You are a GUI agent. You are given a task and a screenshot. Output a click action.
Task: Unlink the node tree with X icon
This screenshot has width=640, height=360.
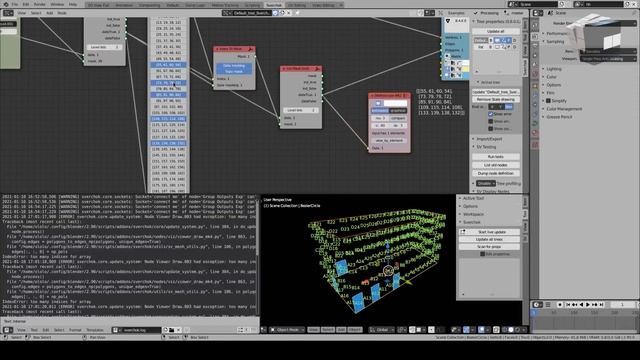289,13
